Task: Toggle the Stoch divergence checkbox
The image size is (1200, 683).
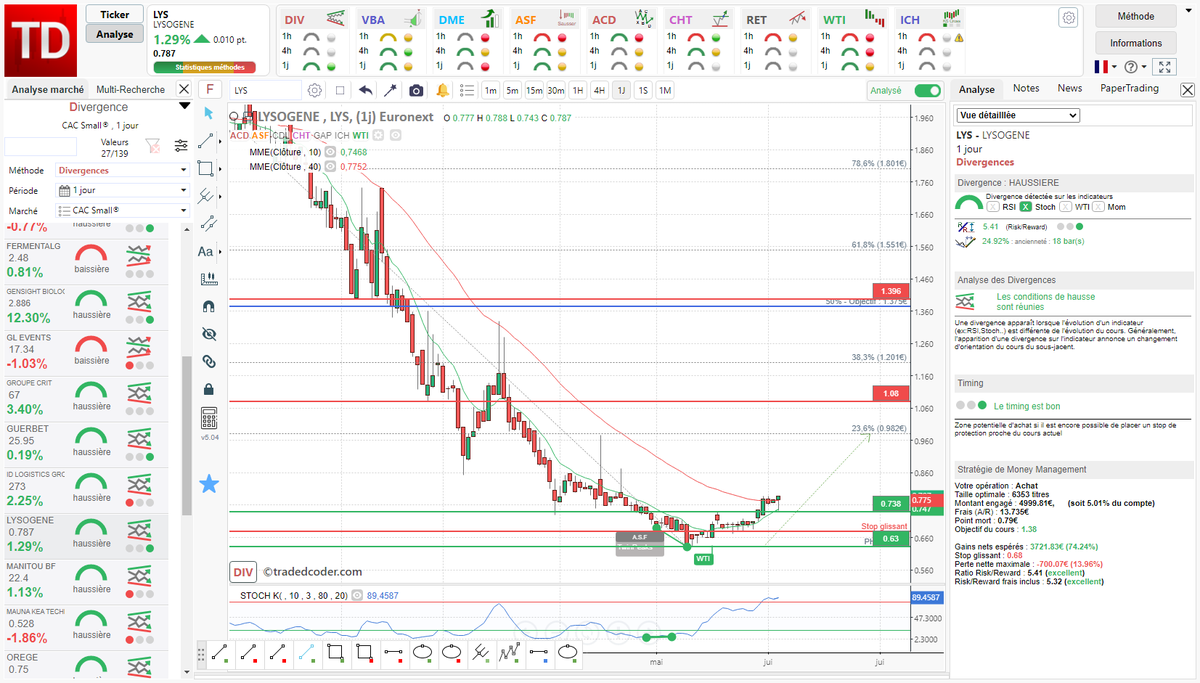Action: point(1025,207)
